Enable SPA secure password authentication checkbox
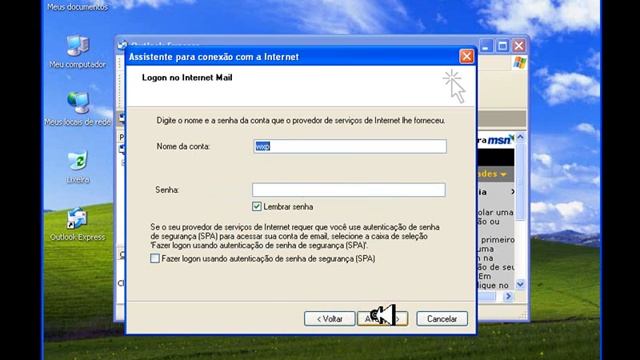The width and height of the screenshot is (640, 360). point(155,258)
